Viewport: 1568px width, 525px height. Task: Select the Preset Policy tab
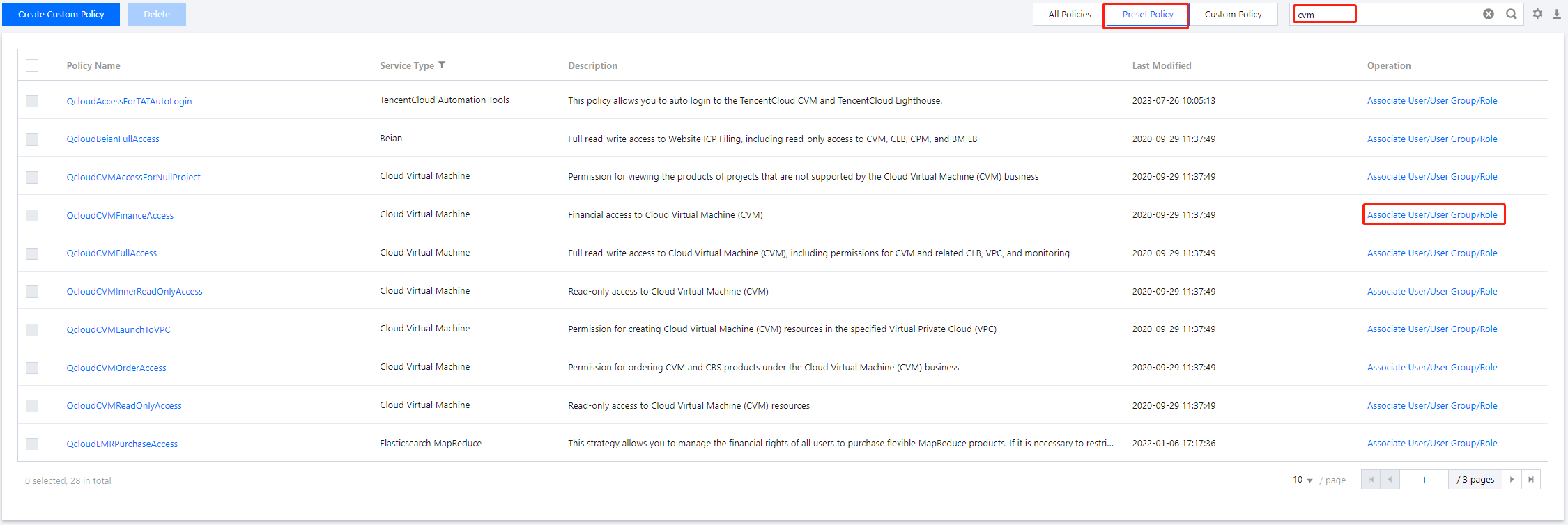[1147, 14]
